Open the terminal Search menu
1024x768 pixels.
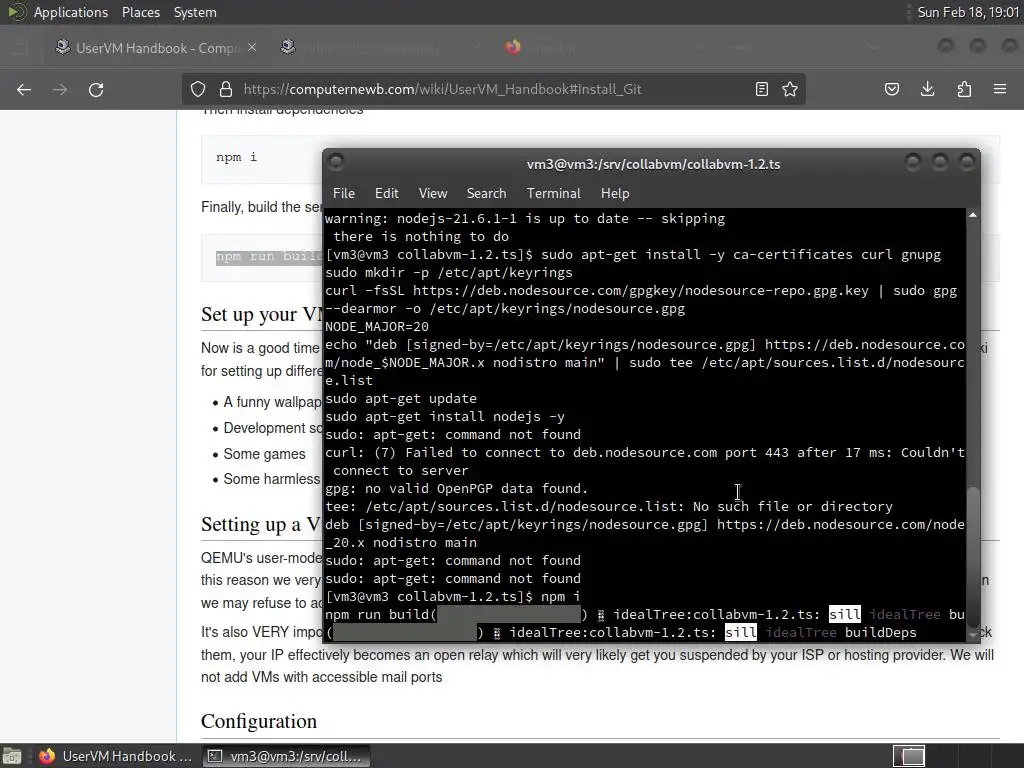(x=487, y=193)
